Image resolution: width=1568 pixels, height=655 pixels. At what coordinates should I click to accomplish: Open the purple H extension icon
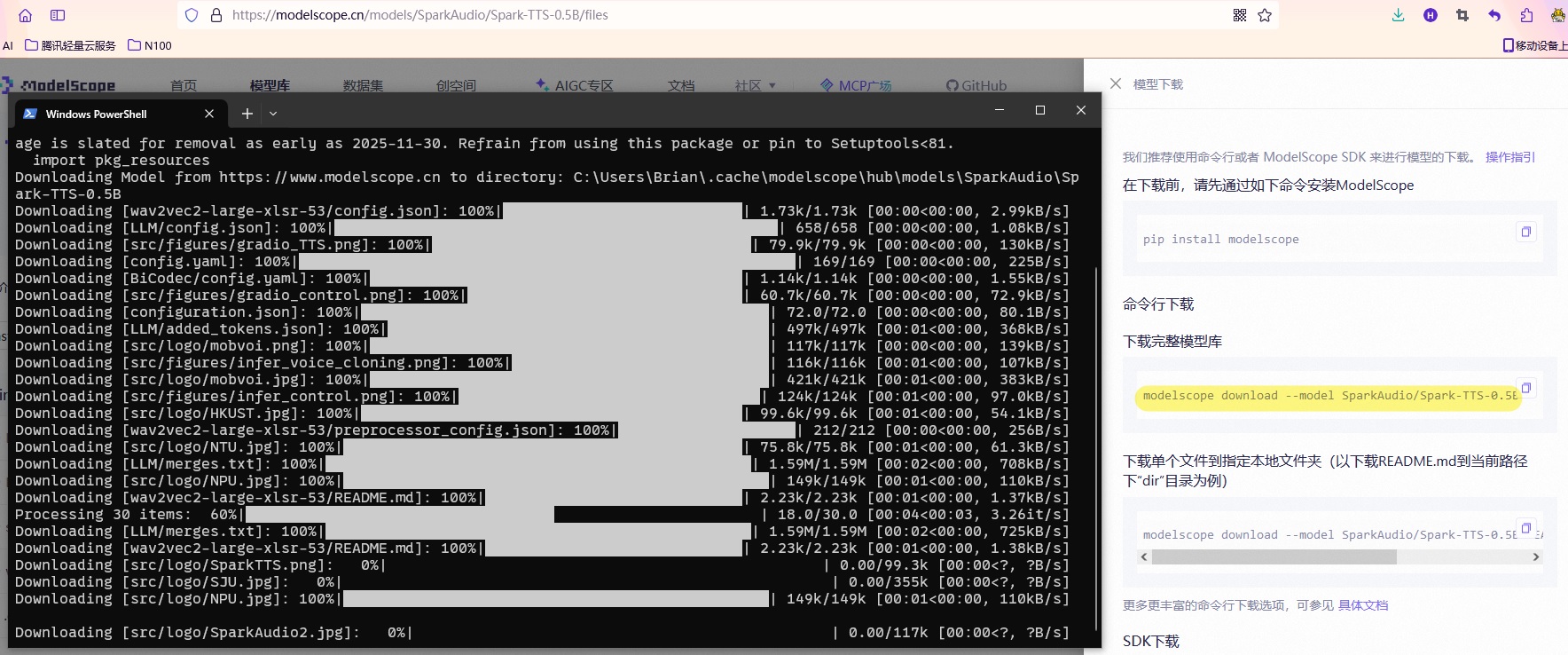pos(1431,15)
